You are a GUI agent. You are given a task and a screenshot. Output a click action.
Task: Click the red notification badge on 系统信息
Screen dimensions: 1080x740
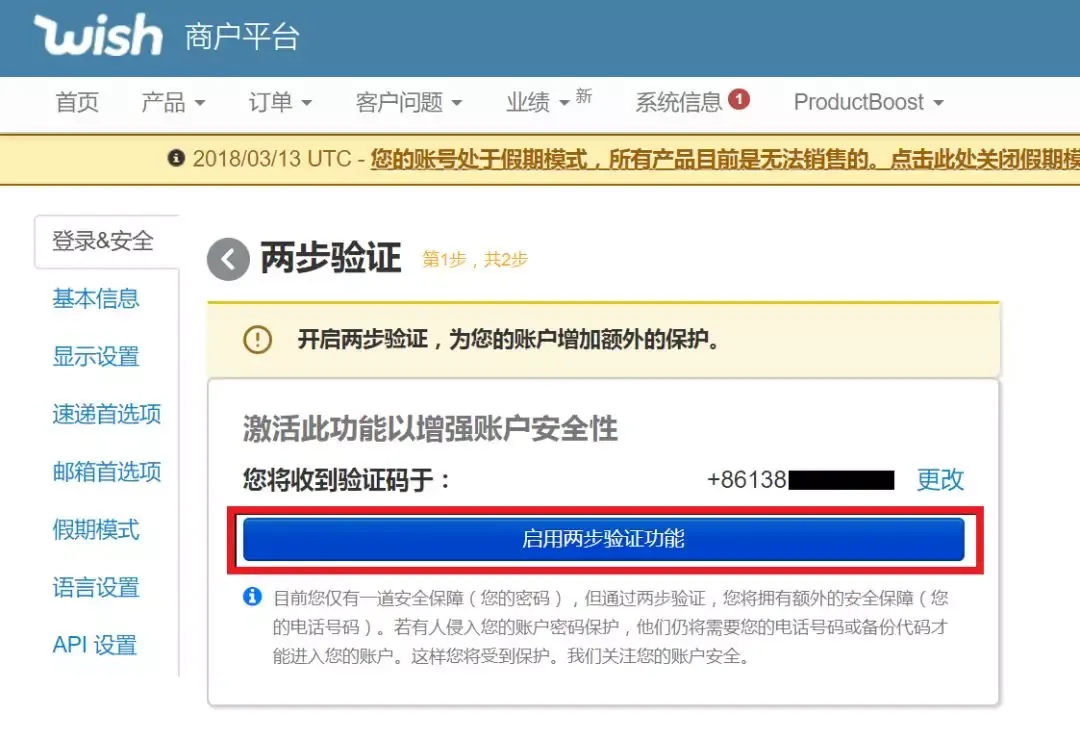pyautogui.click(x=739, y=99)
